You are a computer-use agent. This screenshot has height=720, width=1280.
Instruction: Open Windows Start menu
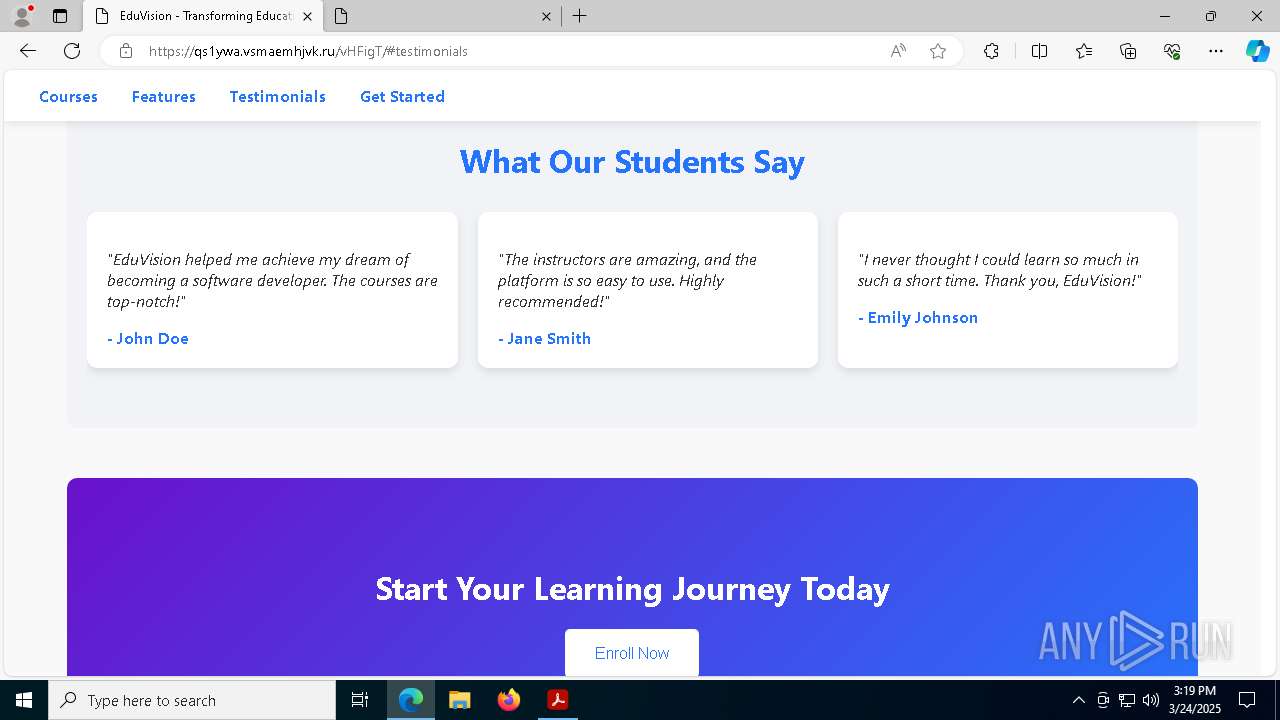point(24,700)
